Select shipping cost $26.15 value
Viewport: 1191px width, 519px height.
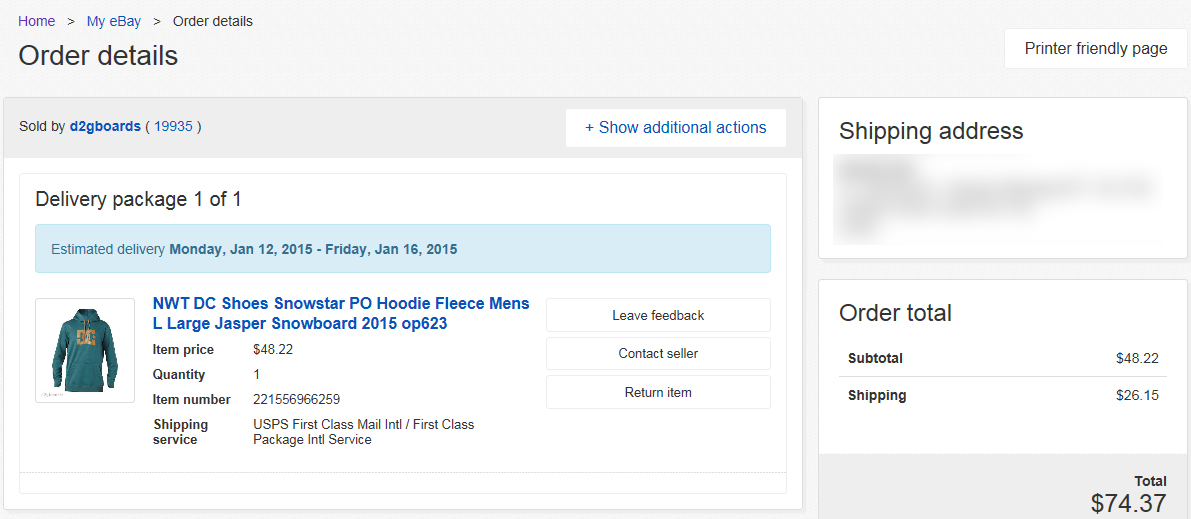tap(1138, 395)
